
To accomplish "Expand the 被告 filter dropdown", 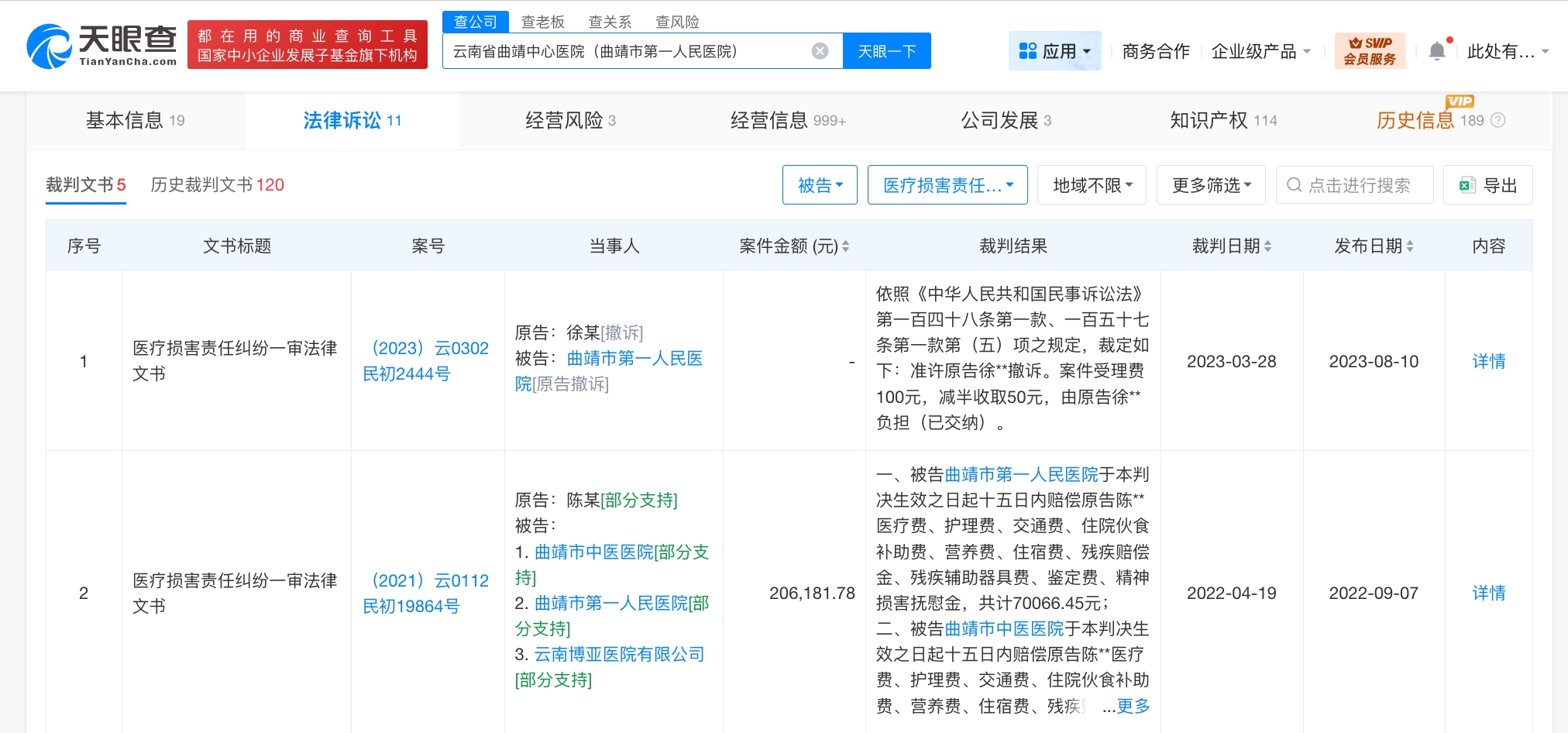I will pos(820,185).
